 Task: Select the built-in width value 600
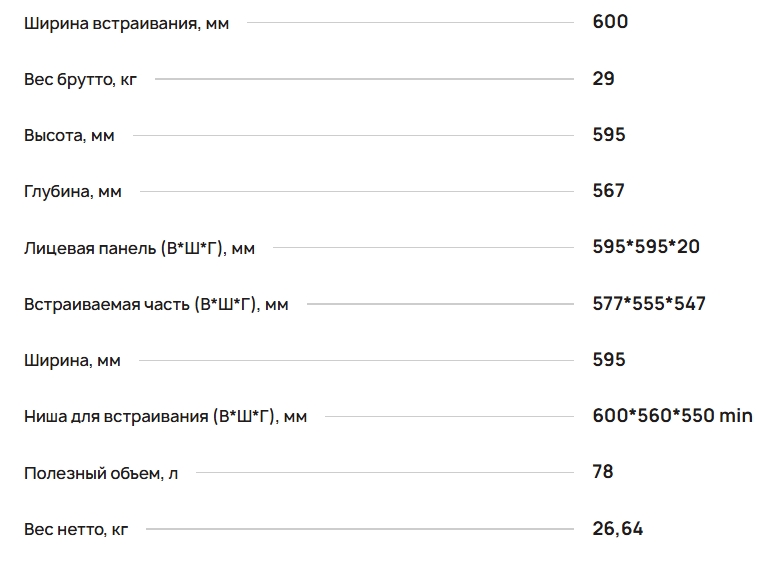click(610, 22)
